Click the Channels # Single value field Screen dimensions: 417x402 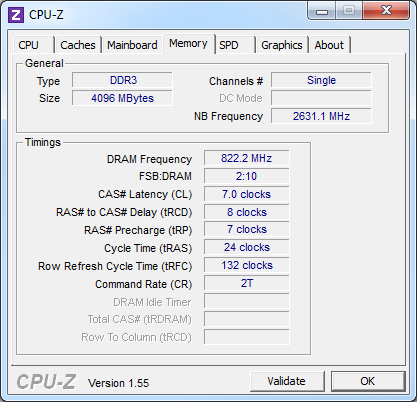321,80
